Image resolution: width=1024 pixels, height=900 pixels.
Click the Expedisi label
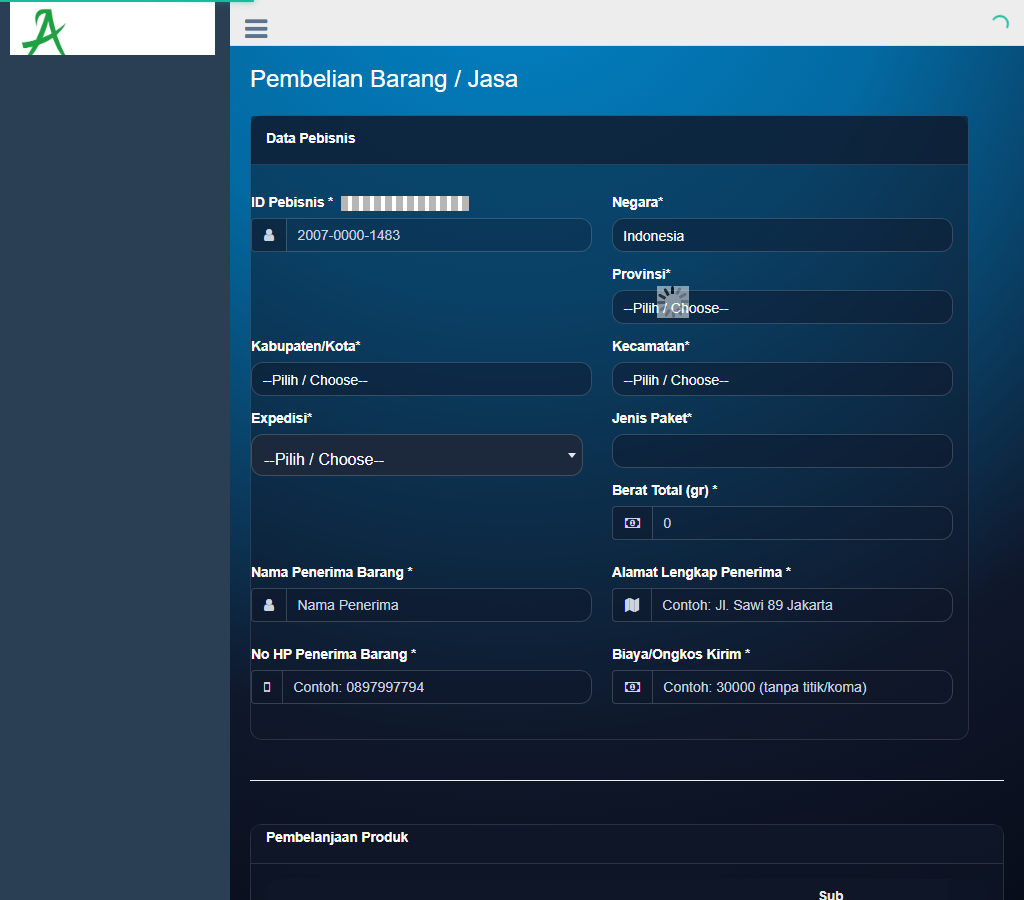click(x=281, y=418)
